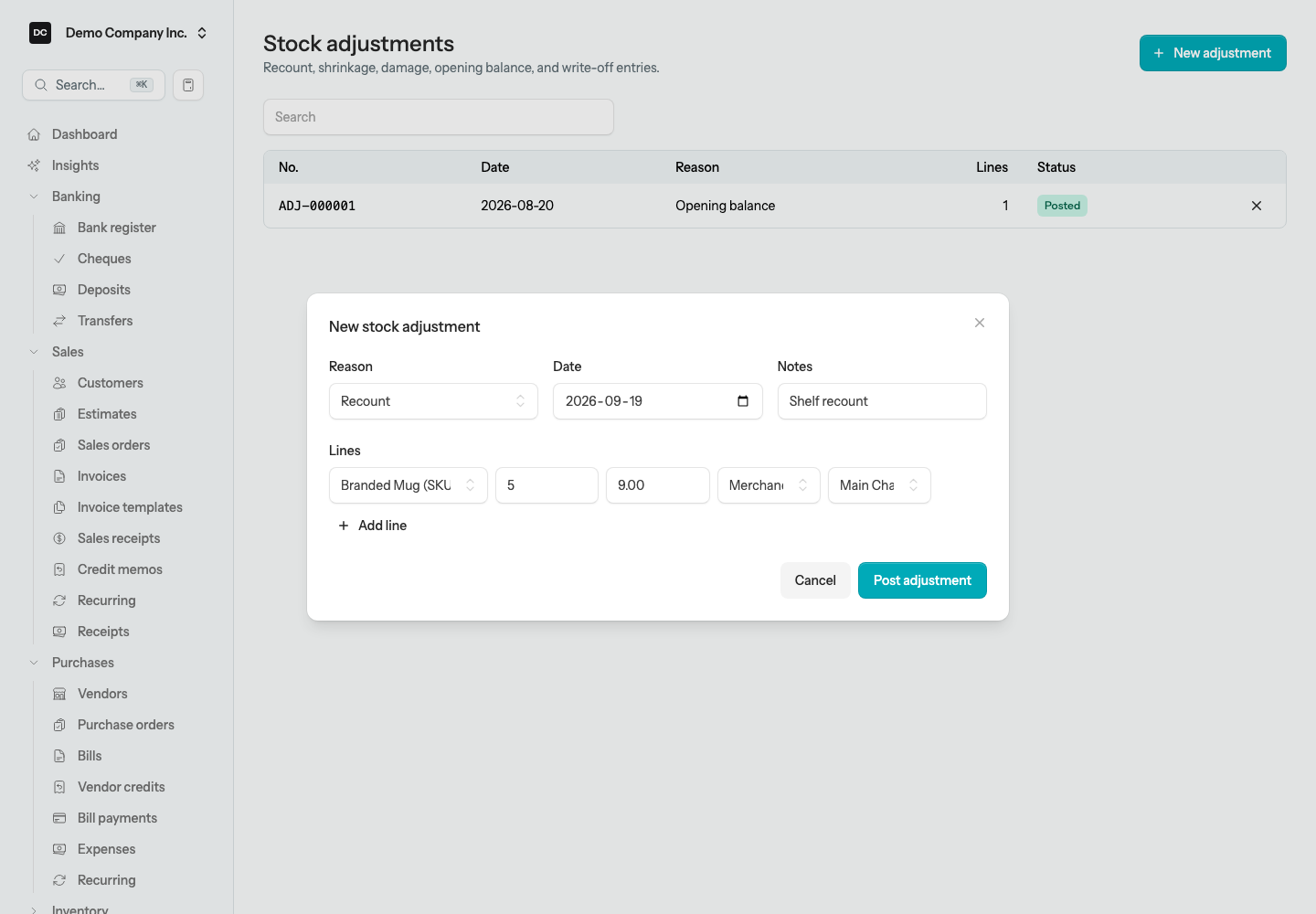Open Bill payments in the sidebar

pos(117,818)
